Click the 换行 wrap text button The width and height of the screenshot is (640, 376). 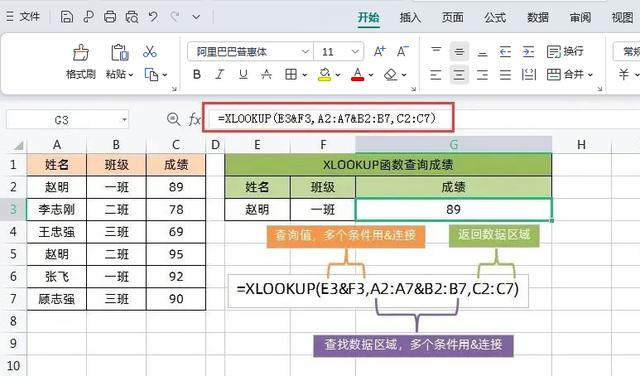click(565, 51)
